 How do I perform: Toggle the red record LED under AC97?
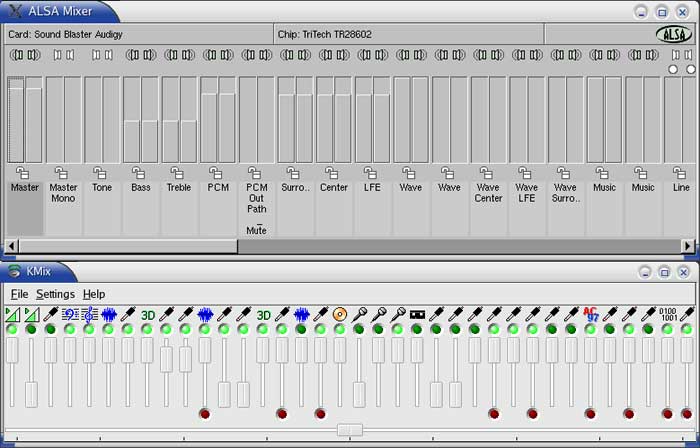click(x=590, y=413)
